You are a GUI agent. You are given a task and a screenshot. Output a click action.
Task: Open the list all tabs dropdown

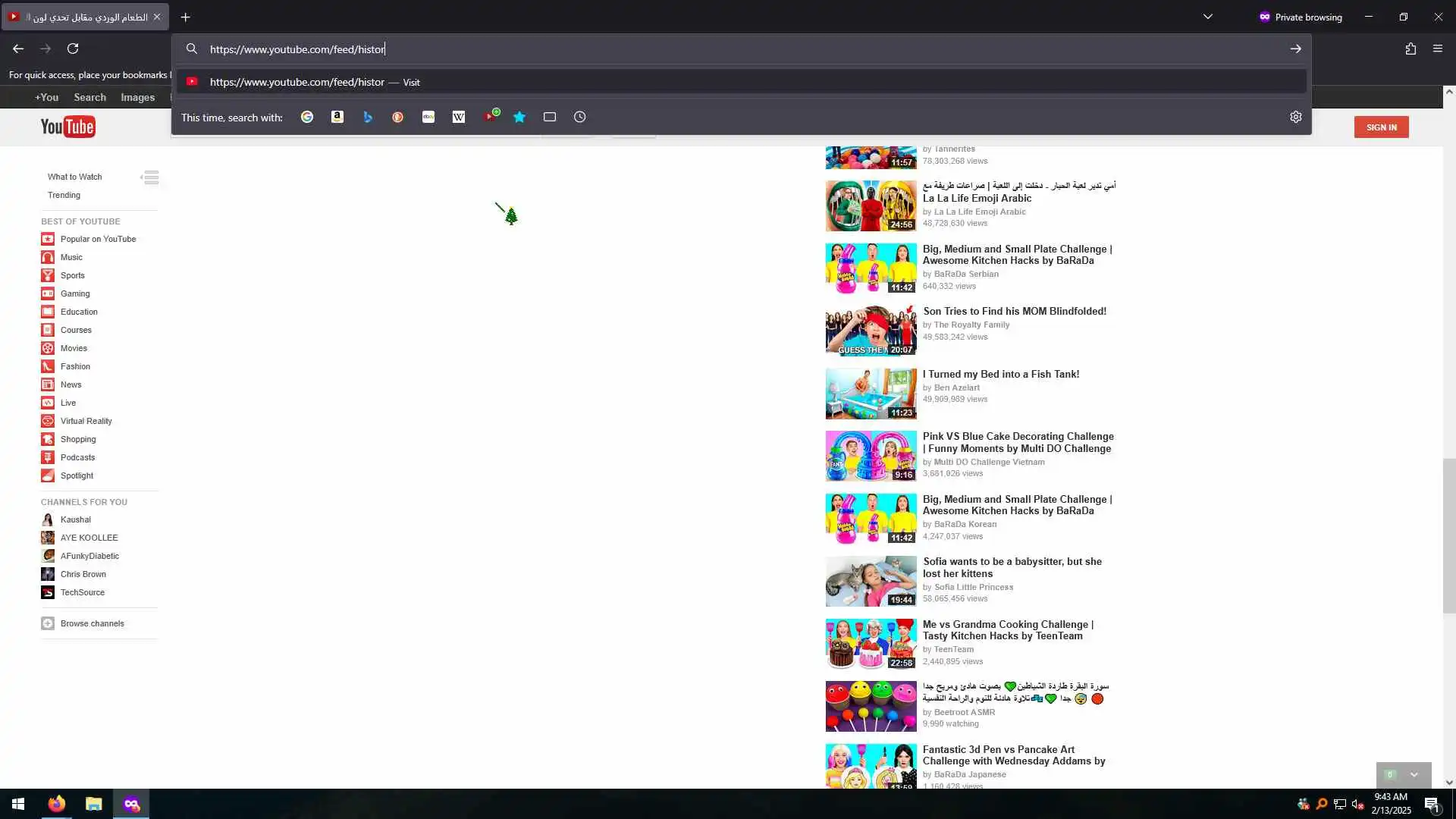(x=1208, y=17)
